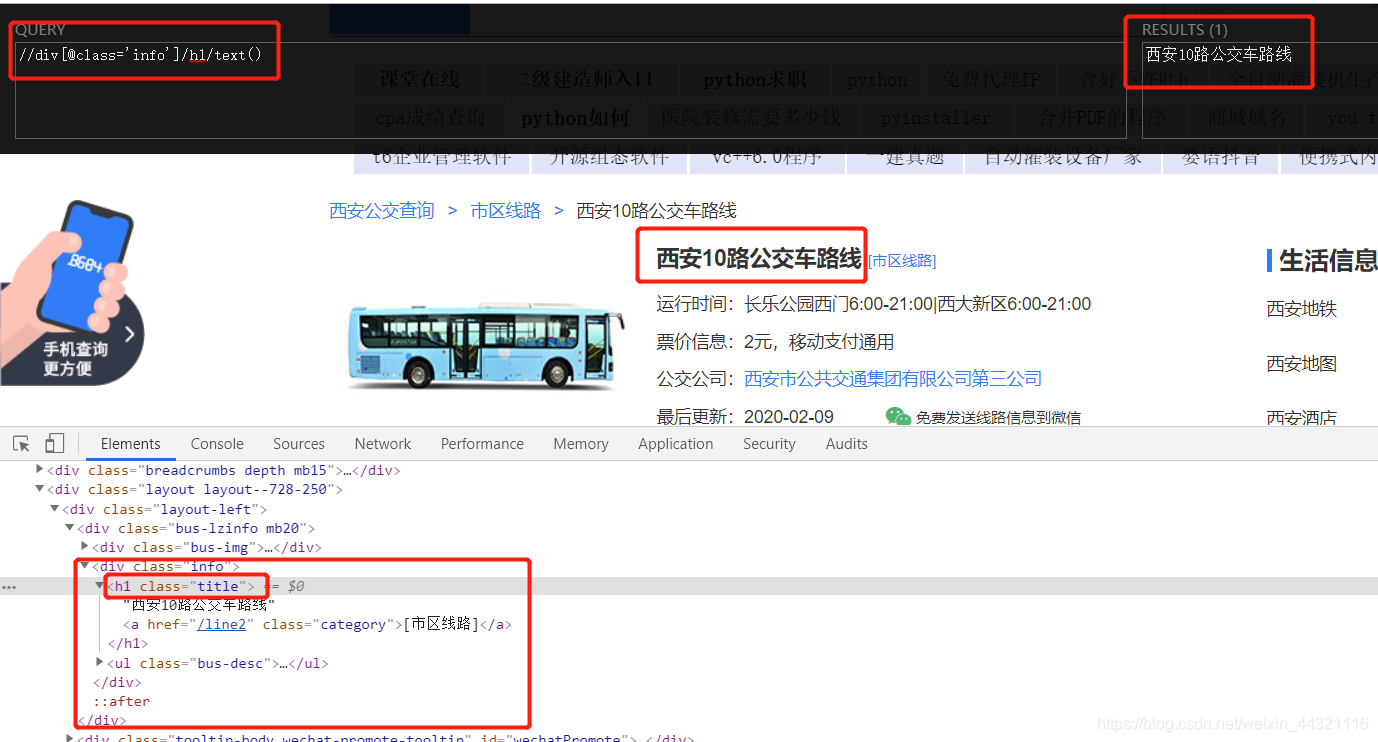Expand the wechatPromote tooltip div
The height and width of the screenshot is (742, 1378).
[x=70, y=738]
